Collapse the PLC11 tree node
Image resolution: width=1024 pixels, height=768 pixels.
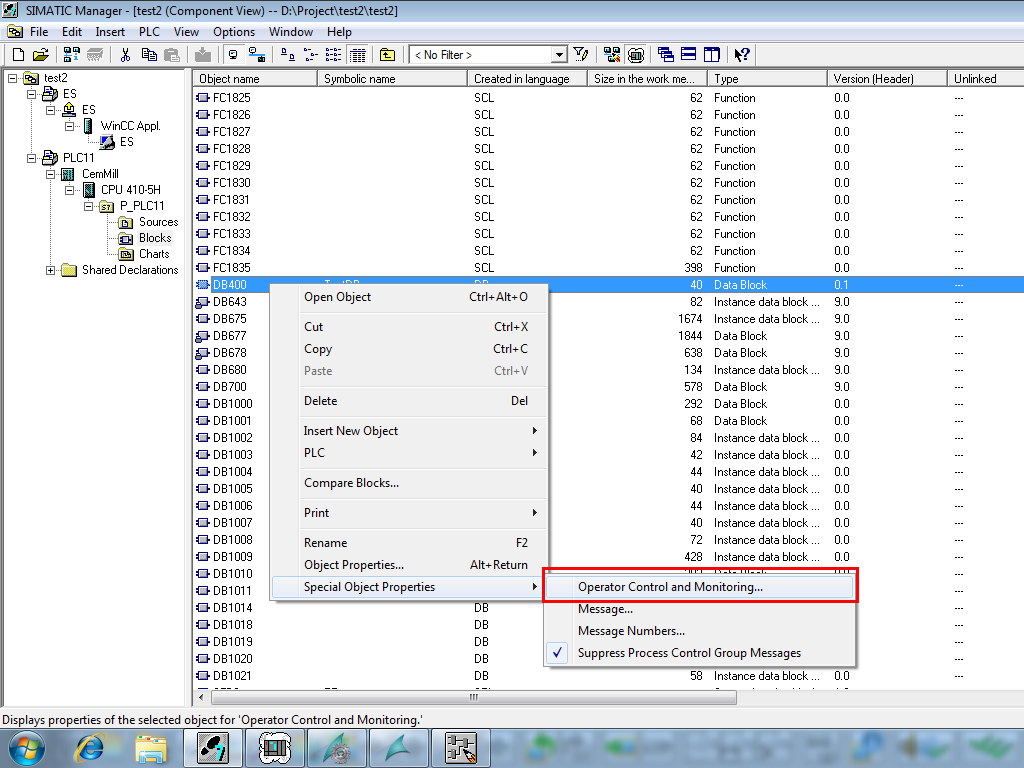(31, 158)
